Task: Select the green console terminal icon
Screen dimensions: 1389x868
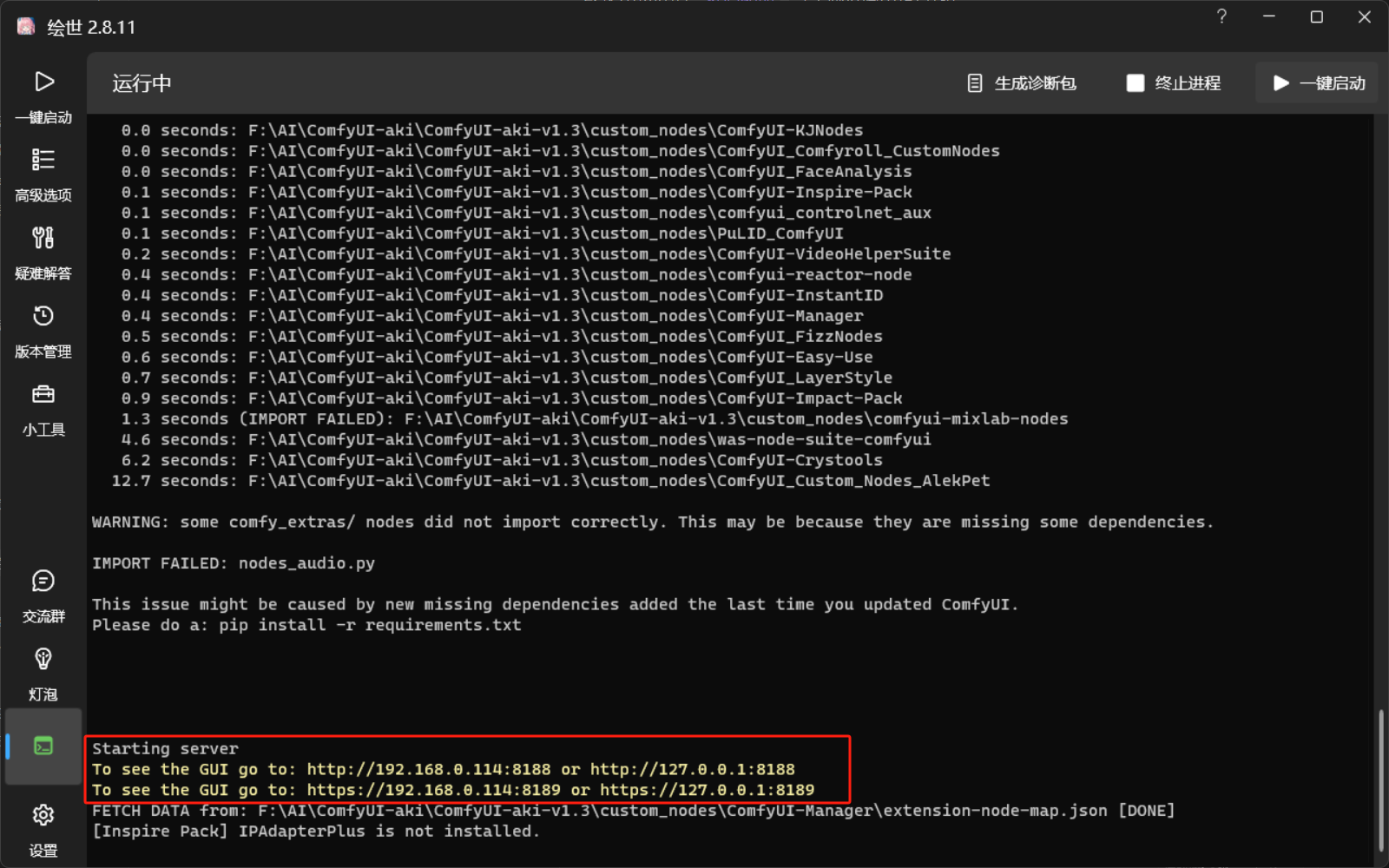Action: pyautogui.click(x=43, y=746)
